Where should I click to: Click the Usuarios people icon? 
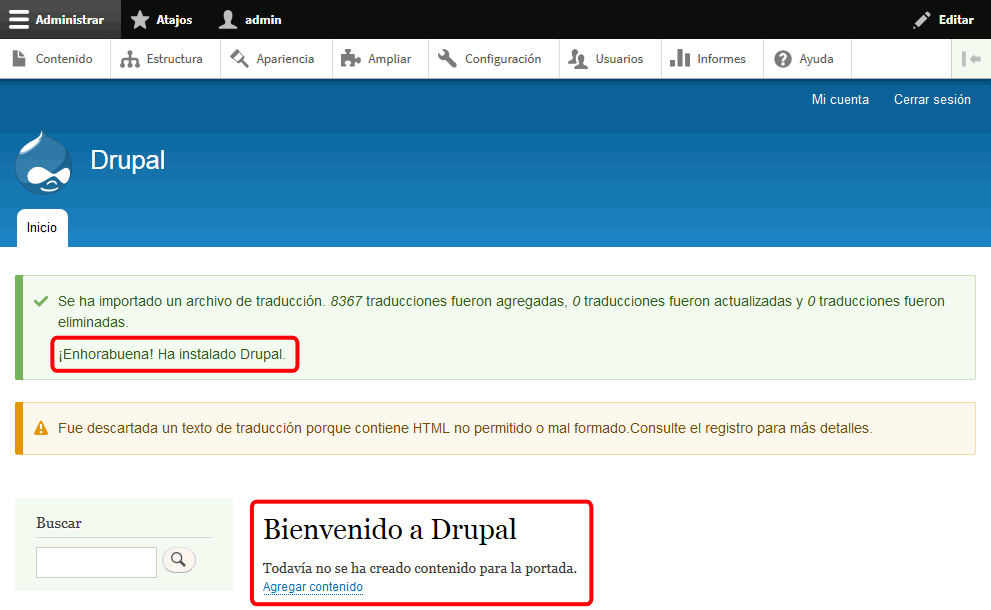pyautogui.click(x=578, y=59)
